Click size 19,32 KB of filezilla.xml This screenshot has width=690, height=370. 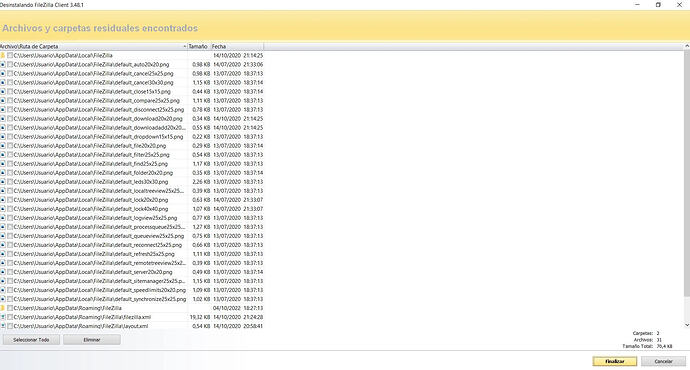pos(200,317)
